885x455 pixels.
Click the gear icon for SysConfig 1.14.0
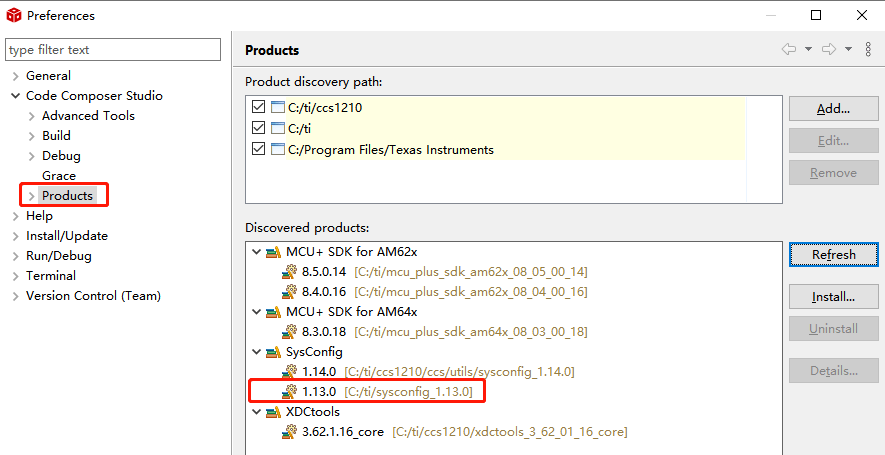(290, 372)
